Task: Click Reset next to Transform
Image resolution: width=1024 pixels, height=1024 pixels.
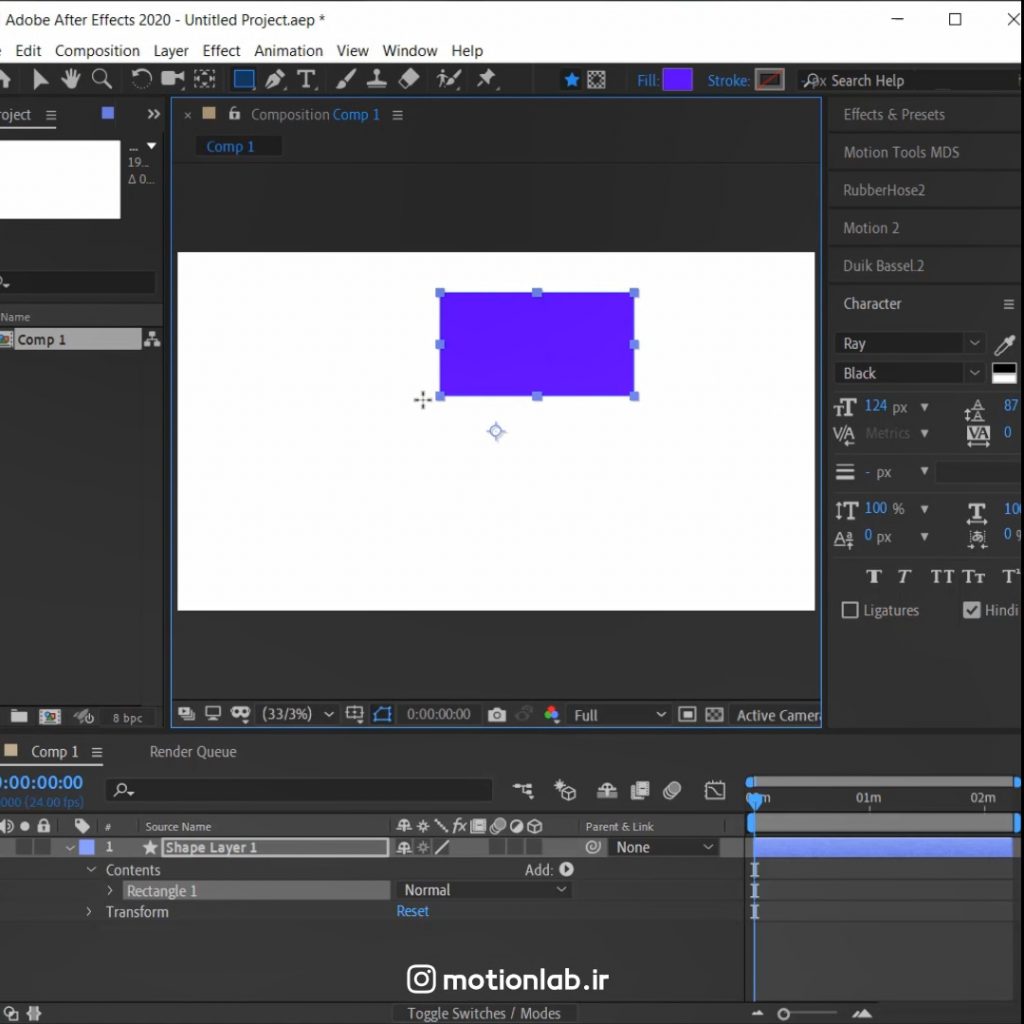Action: pos(413,911)
